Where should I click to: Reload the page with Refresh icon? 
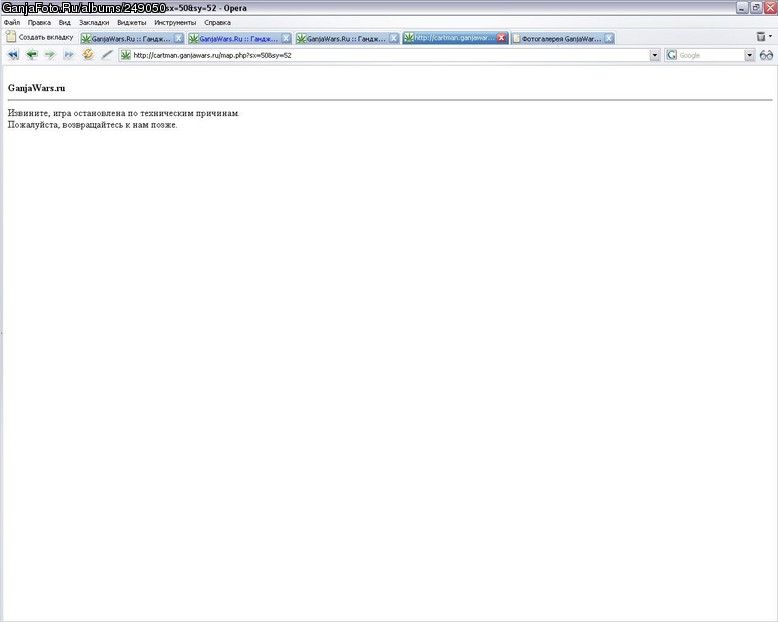(88, 55)
